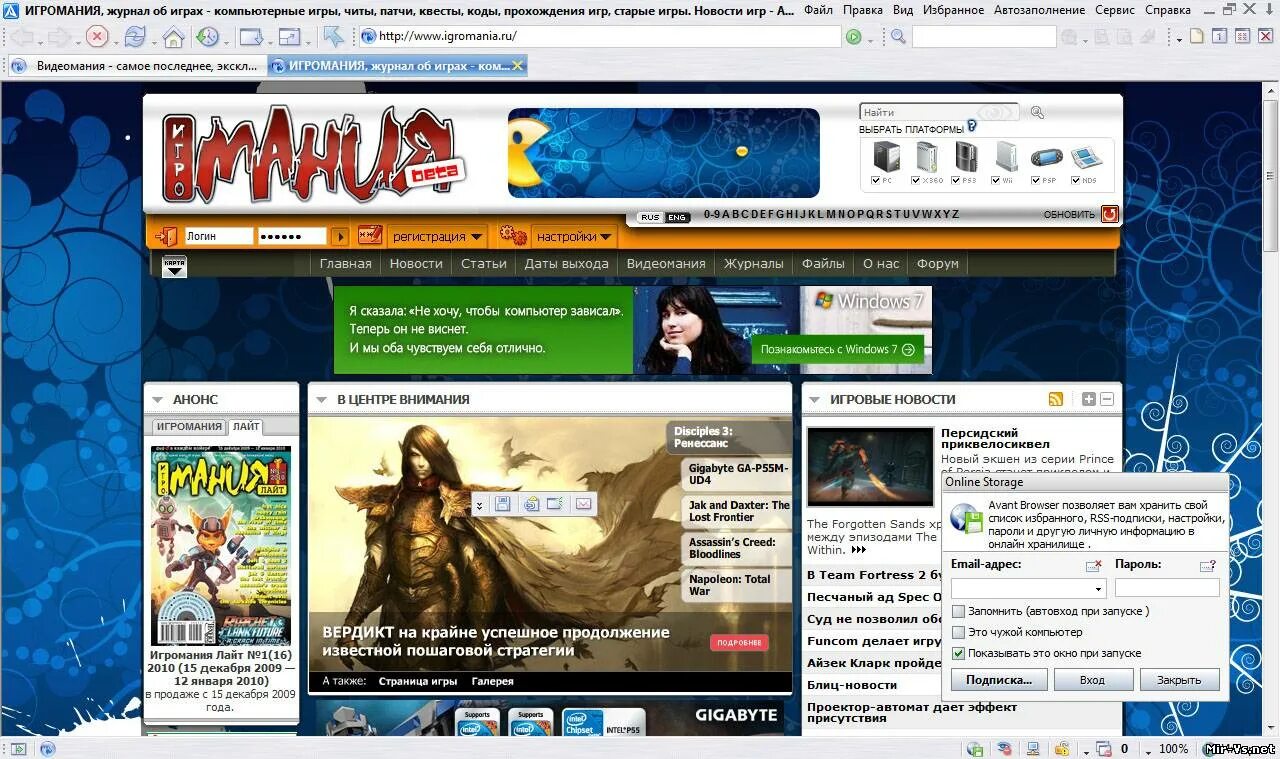Click the orange RSS feed icon in Игровые новости
The width and height of the screenshot is (1280, 759).
click(1056, 399)
